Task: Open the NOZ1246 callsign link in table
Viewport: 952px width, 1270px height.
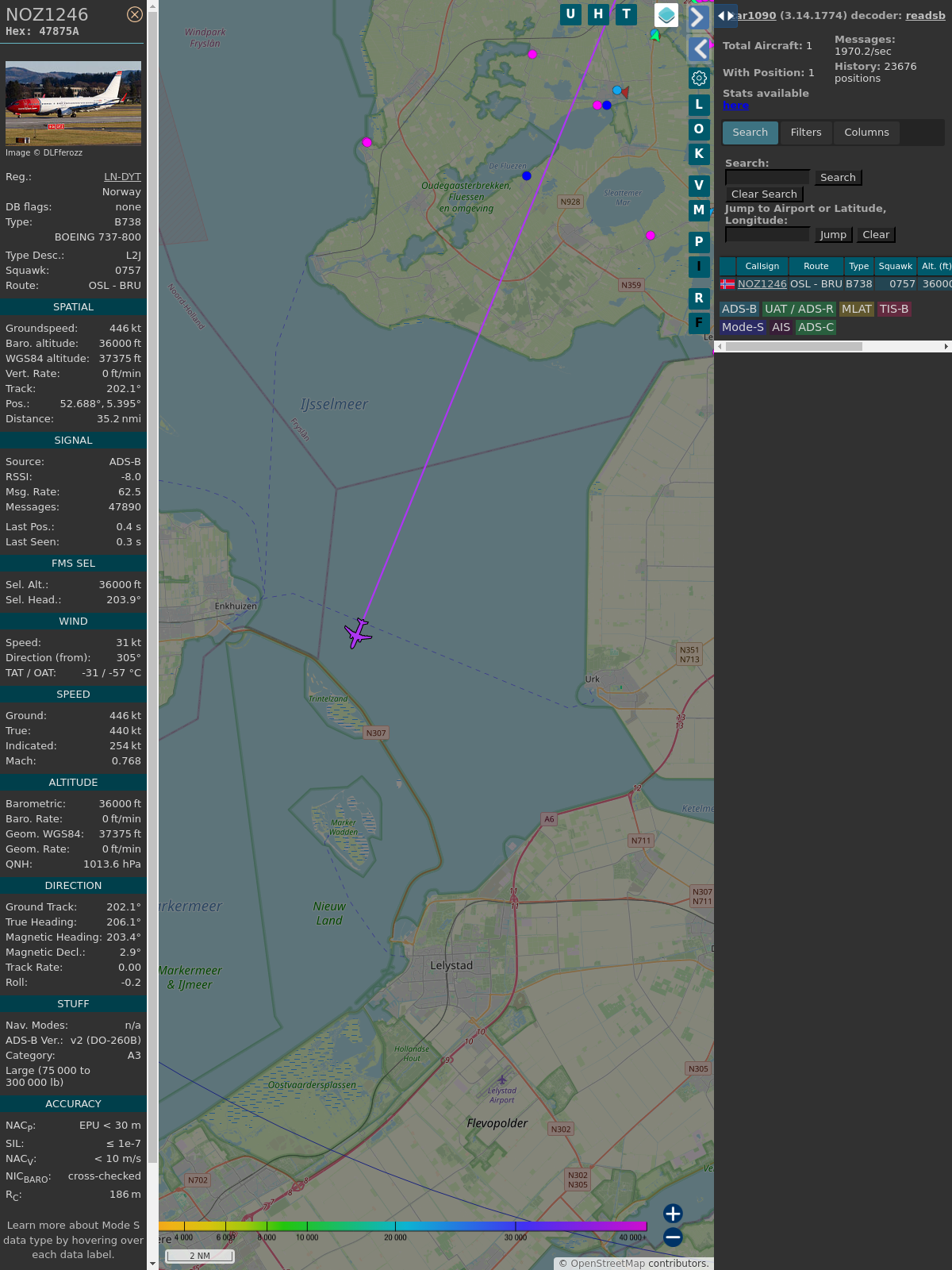Action: (762, 284)
